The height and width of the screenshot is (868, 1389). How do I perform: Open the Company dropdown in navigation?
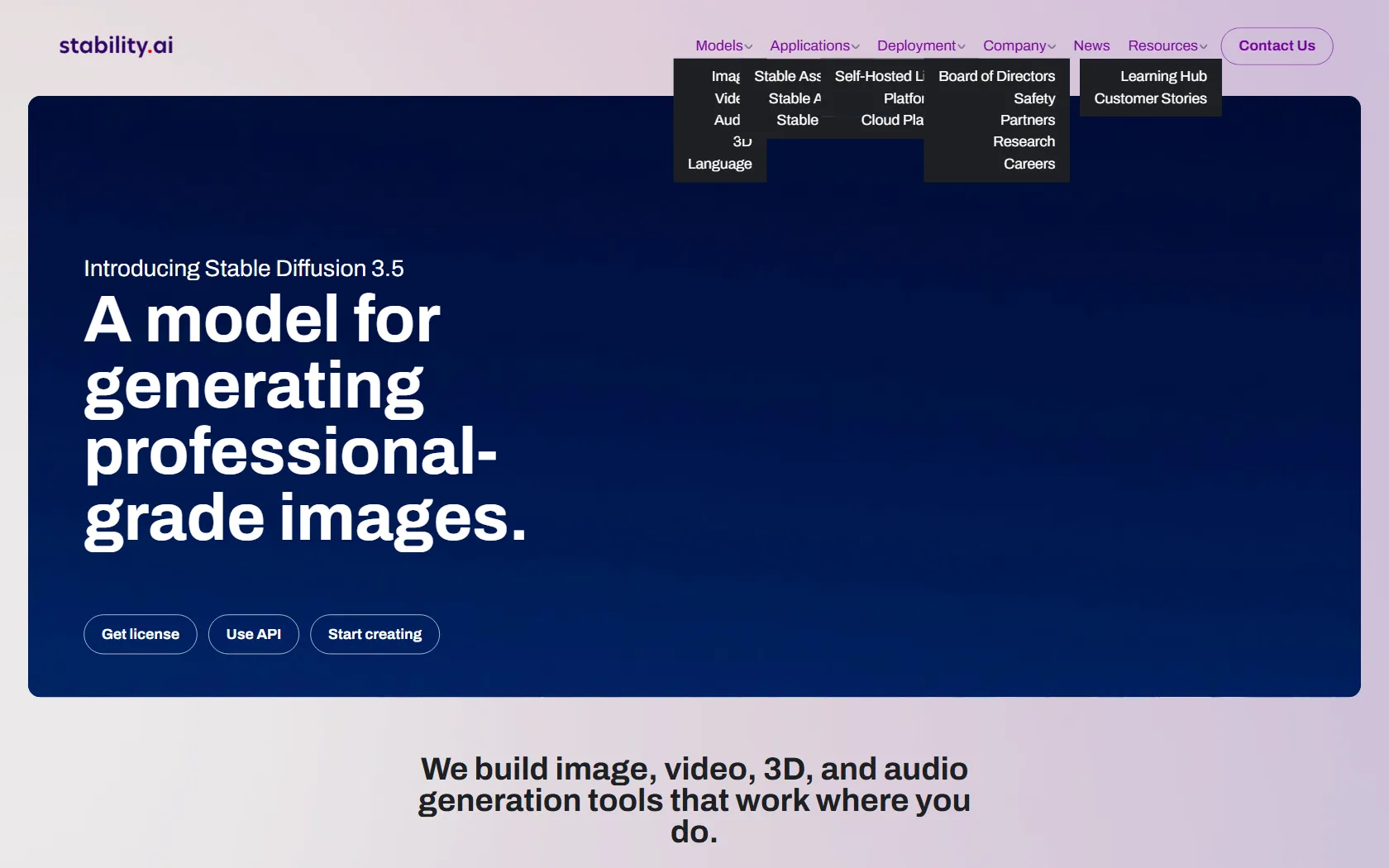pyautogui.click(x=1019, y=45)
